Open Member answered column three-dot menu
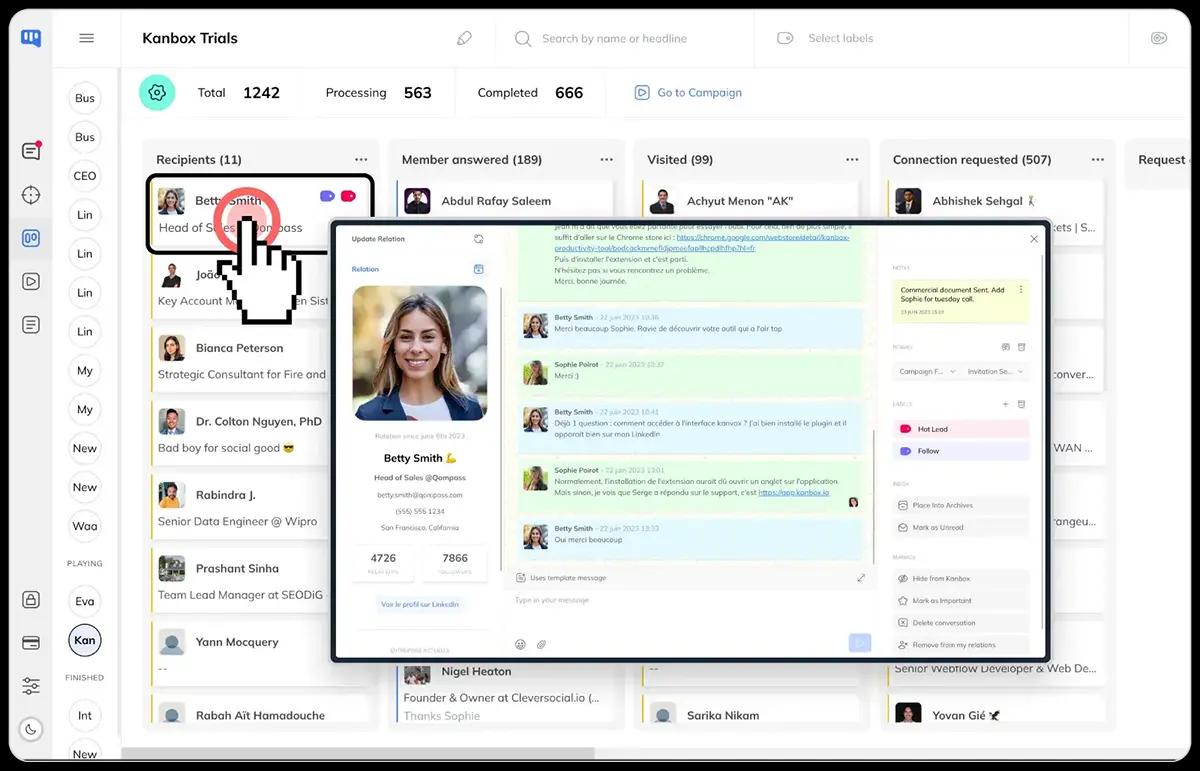The image size is (1200, 771). [606, 160]
